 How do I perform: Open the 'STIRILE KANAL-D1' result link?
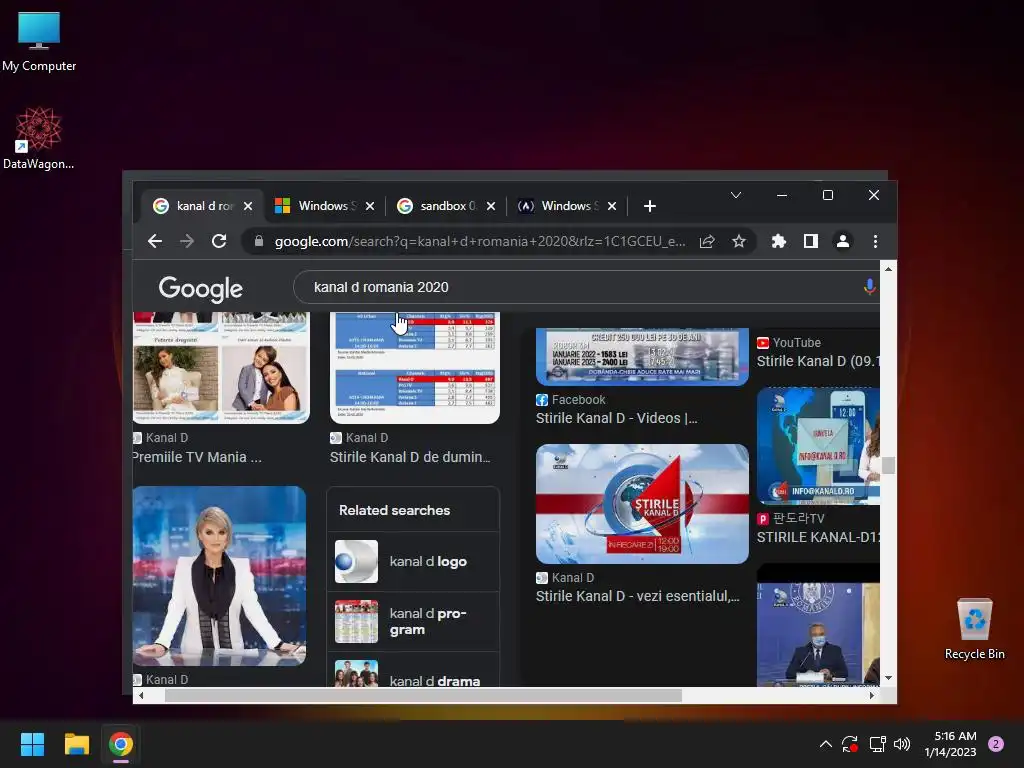point(818,537)
